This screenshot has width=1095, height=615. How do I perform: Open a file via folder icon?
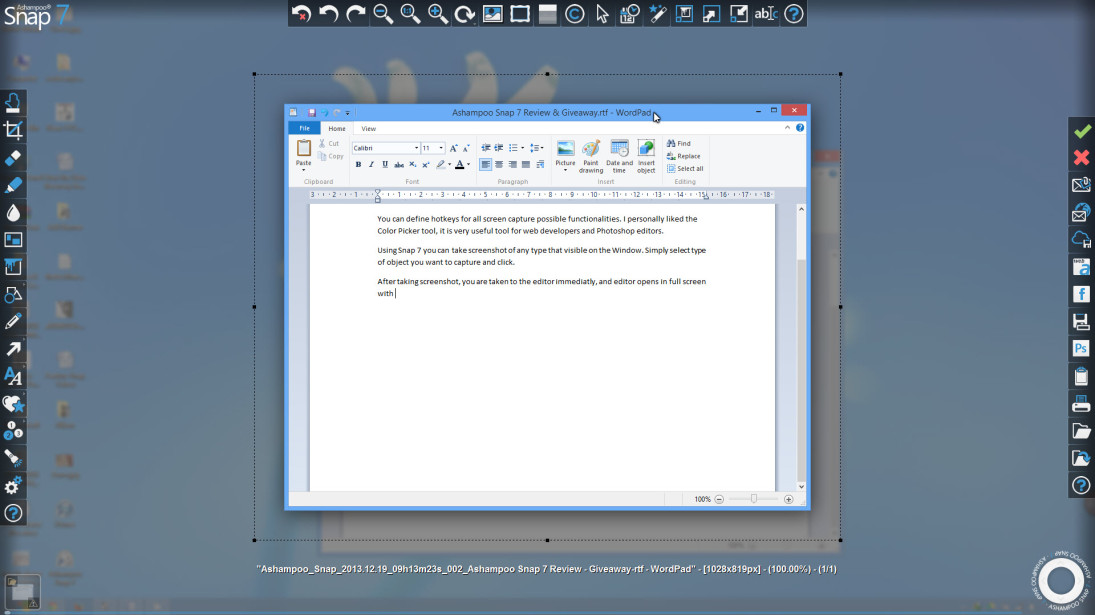(1082, 431)
